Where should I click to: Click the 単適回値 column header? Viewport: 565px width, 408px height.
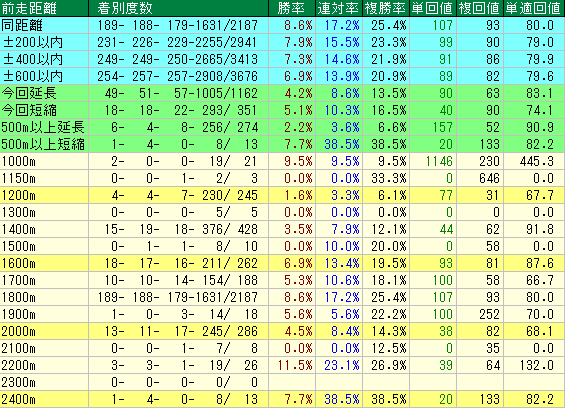click(x=534, y=8)
